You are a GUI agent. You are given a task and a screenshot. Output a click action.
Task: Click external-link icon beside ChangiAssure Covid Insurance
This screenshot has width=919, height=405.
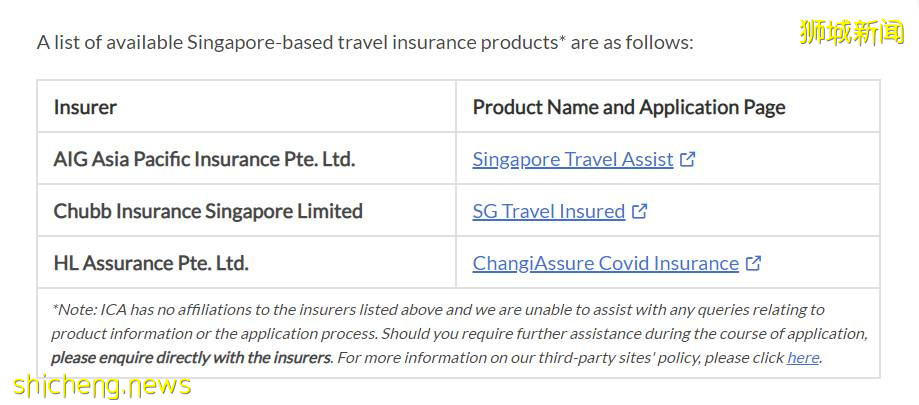[754, 263]
